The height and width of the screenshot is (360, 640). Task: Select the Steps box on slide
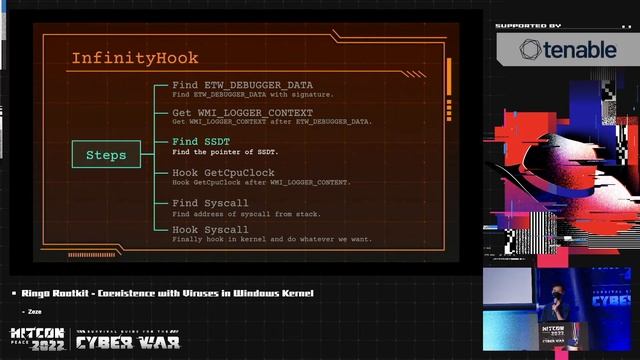[107, 154]
